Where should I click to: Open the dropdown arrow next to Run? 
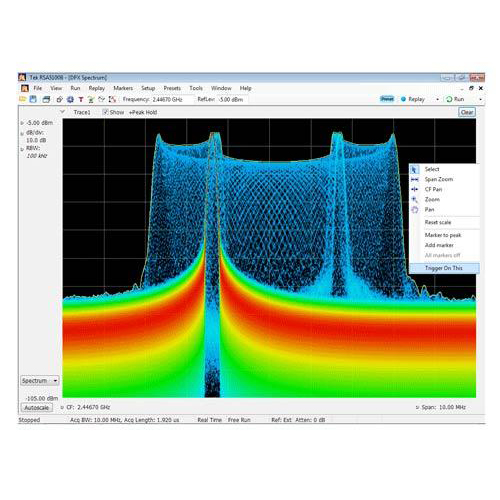pyautogui.click(x=480, y=99)
